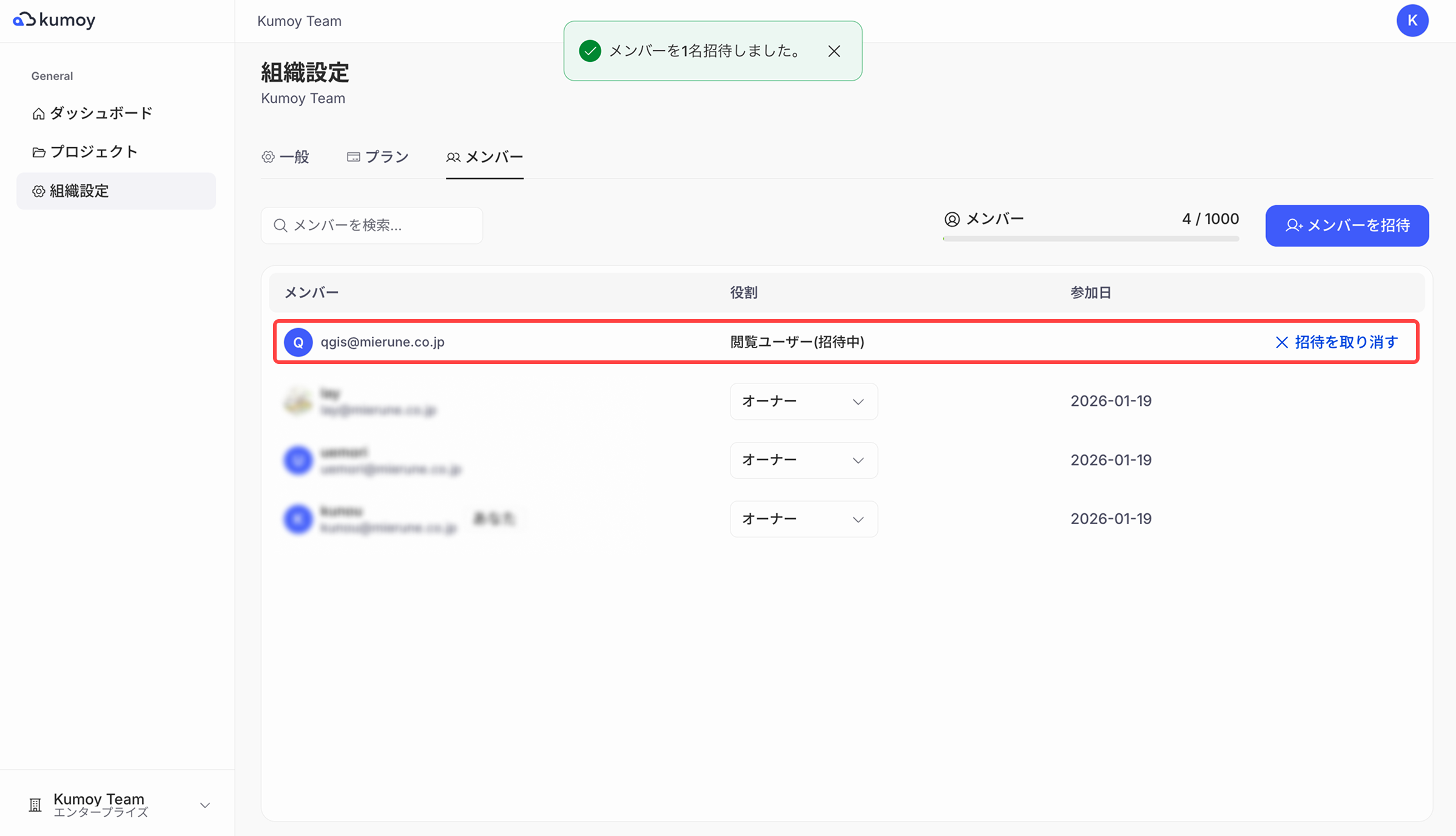Screen dimensions: 1456x836
Task: Open the role dropdown for the first オーナー member
Action: 803,401
